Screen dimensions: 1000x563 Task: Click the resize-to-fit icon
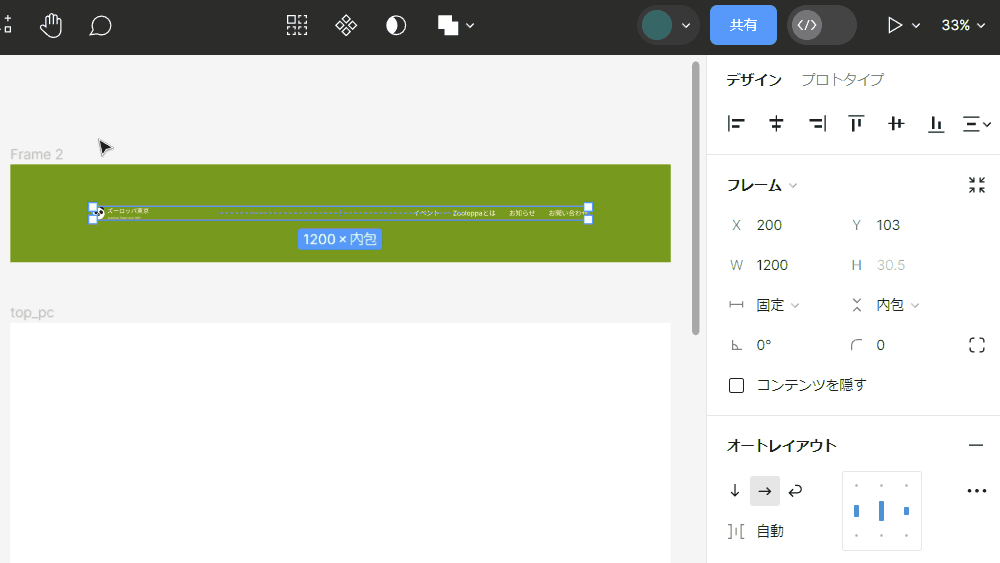[x=976, y=185]
